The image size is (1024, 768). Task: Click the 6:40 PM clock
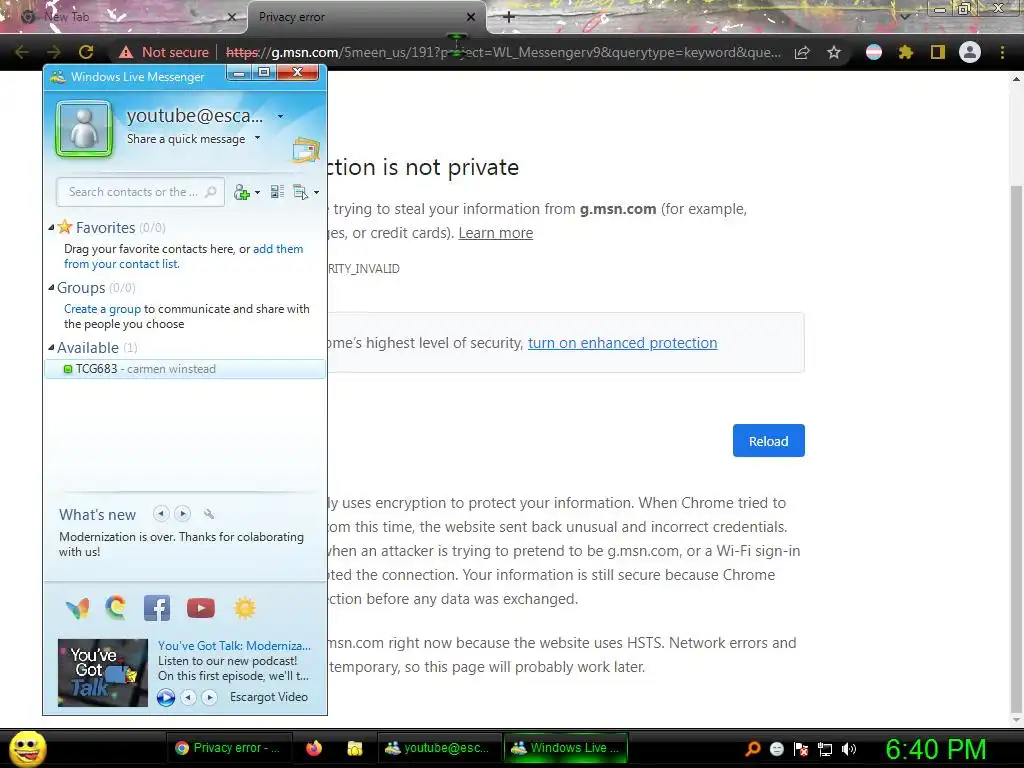tap(935, 749)
